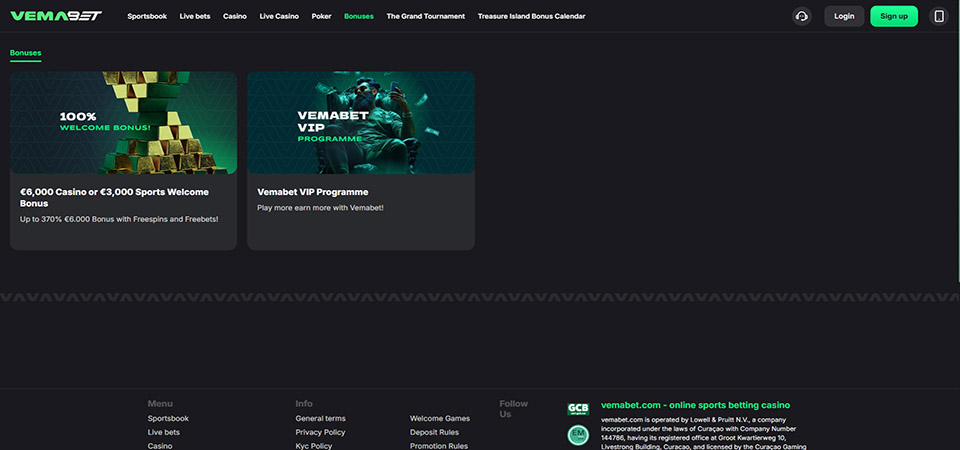Image resolution: width=960 pixels, height=450 pixels.
Task: Click the Login button
Action: (844, 17)
